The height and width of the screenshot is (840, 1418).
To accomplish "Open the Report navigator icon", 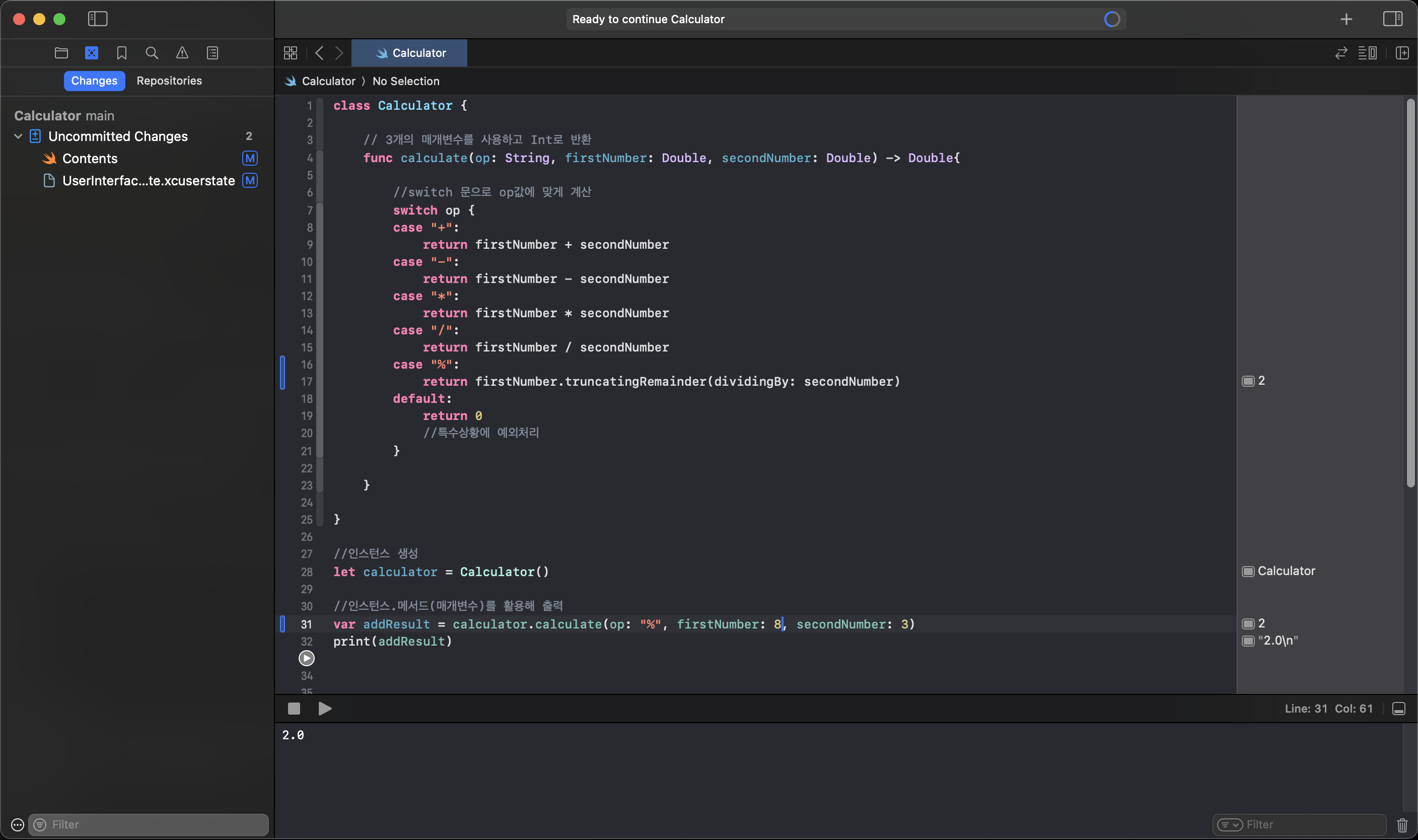I will [x=213, y=53].
